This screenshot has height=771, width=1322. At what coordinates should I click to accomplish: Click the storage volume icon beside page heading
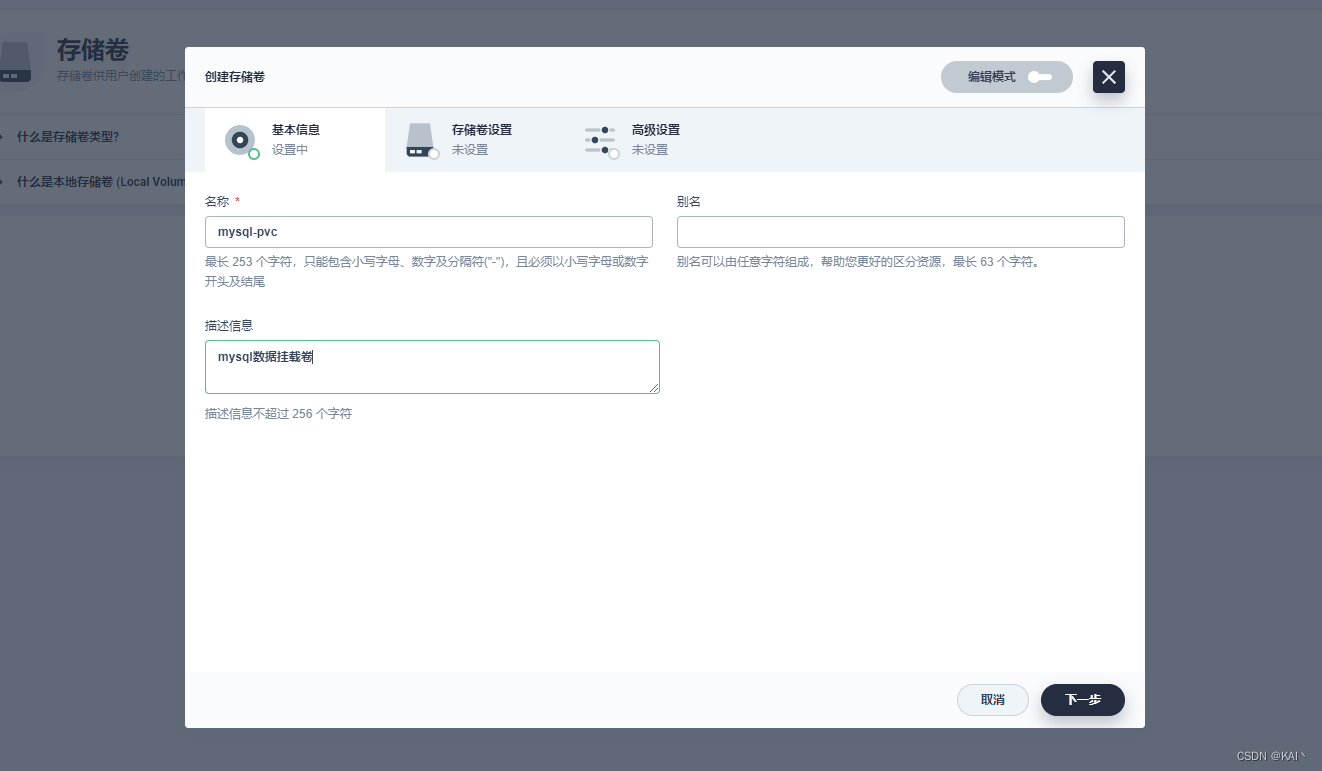17,63
